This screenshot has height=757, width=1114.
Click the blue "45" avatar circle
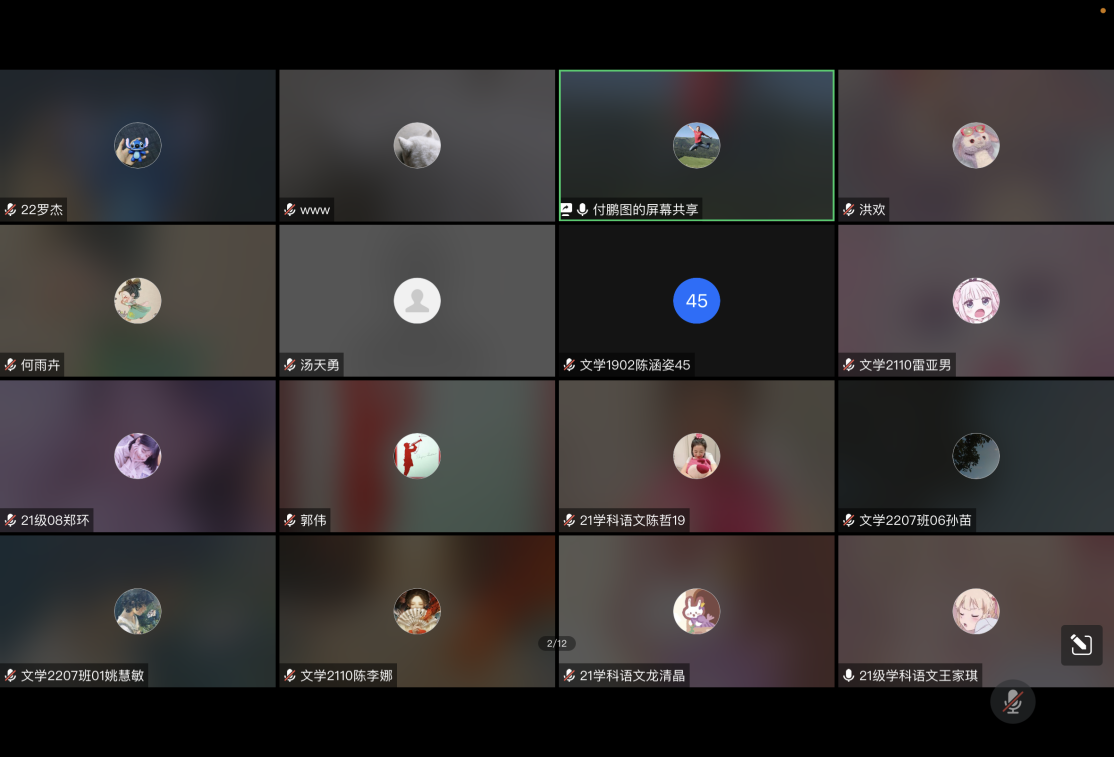[x=696, y=301]
